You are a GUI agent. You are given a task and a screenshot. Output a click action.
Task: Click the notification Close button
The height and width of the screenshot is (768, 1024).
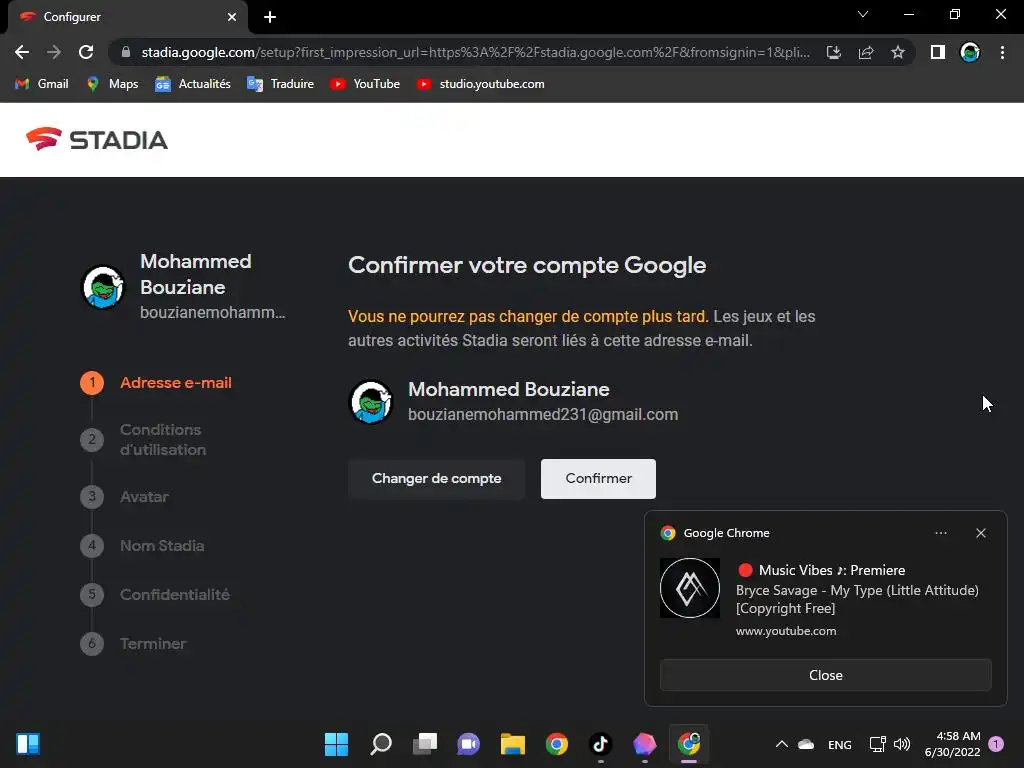tap(825, 675)
